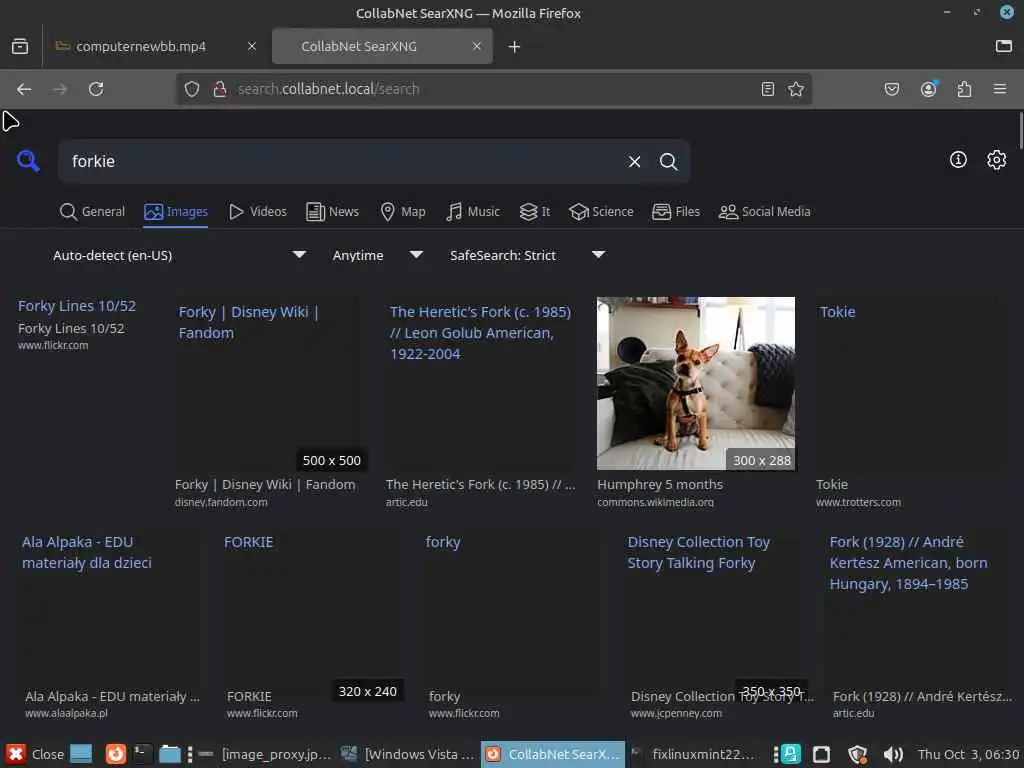Open the Anytime time range dropdown
Viewport: 1024px width, 768px height.
(377, 255)
